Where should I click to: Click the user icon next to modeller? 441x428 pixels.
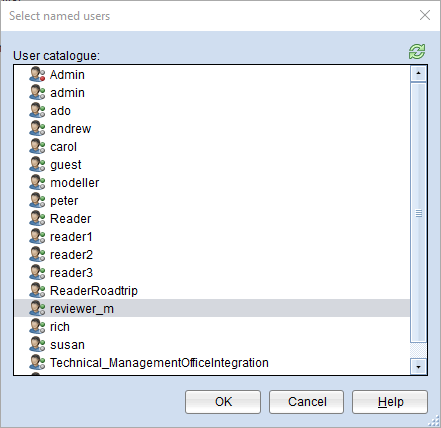[x=37, y=182]
